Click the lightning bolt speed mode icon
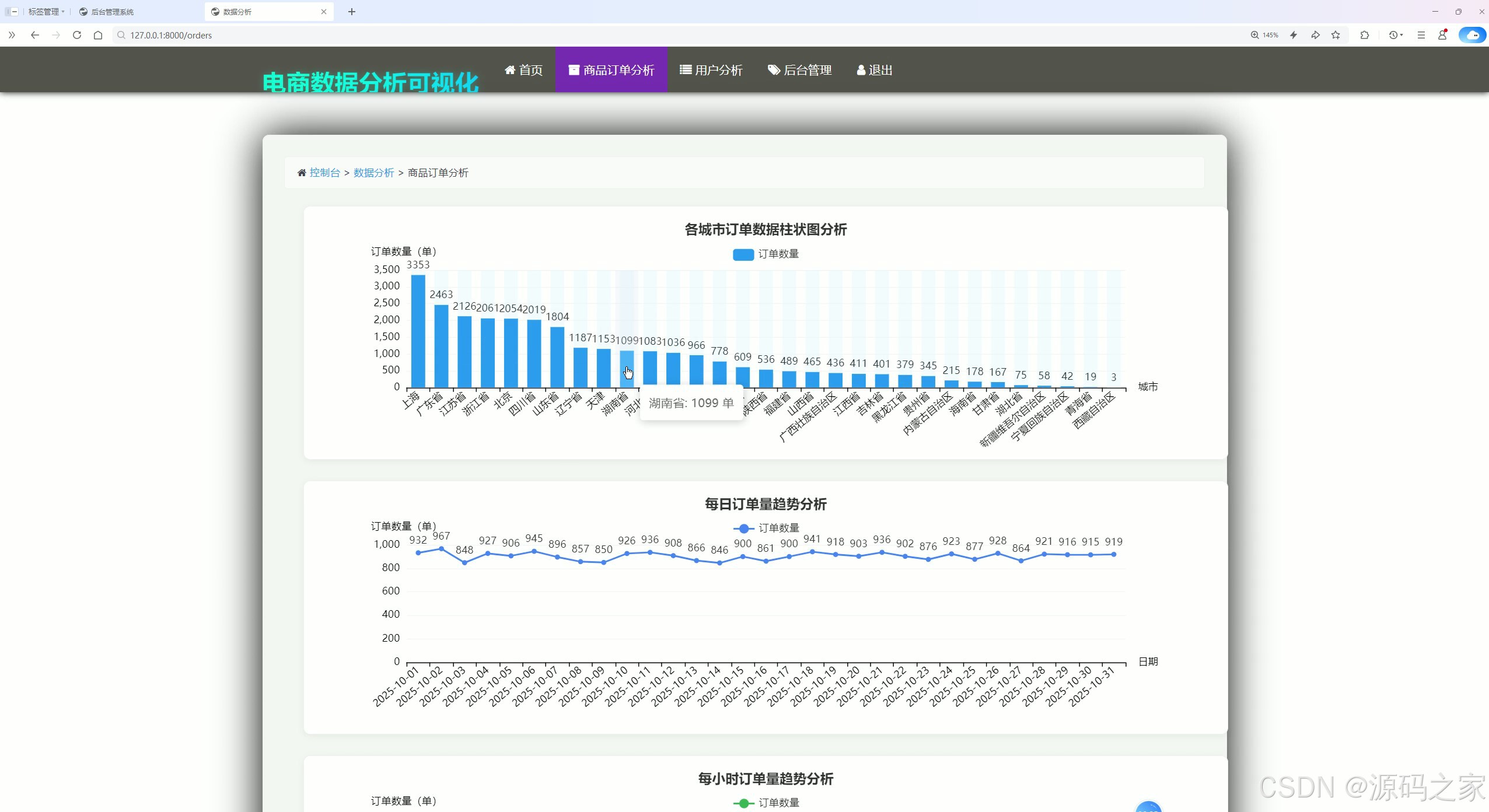Screen dimensions: 1489x812 coord(1294,35)
